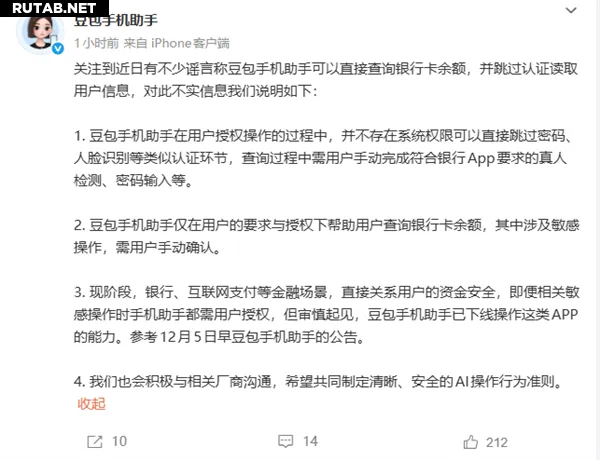
Task: Collapse the post with 收起
Action: [91, 404]
